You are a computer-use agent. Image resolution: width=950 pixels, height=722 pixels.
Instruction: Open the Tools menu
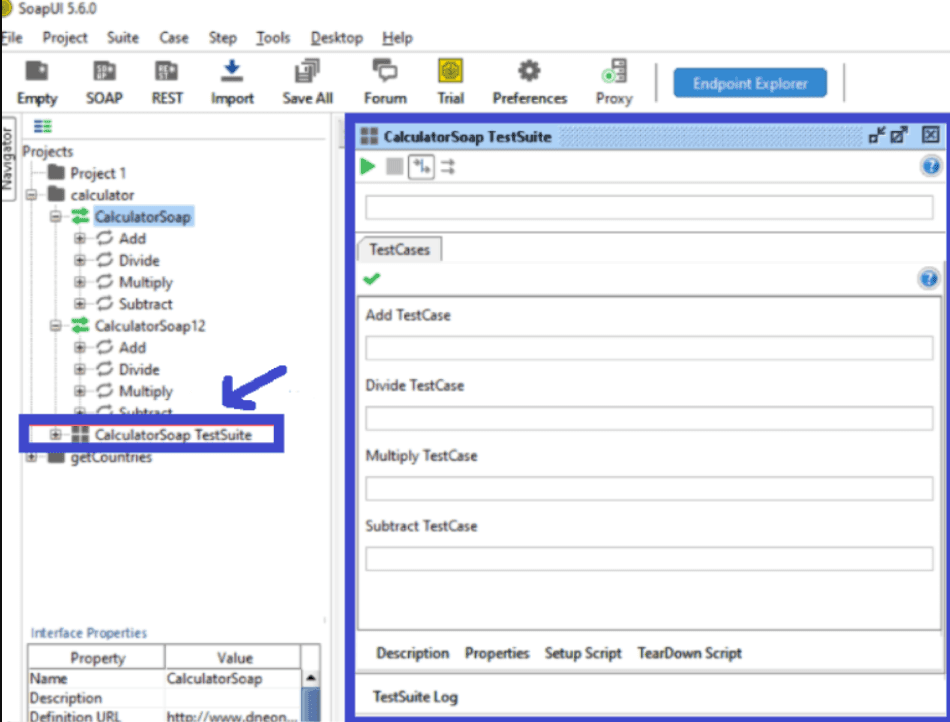coord(272,38)
